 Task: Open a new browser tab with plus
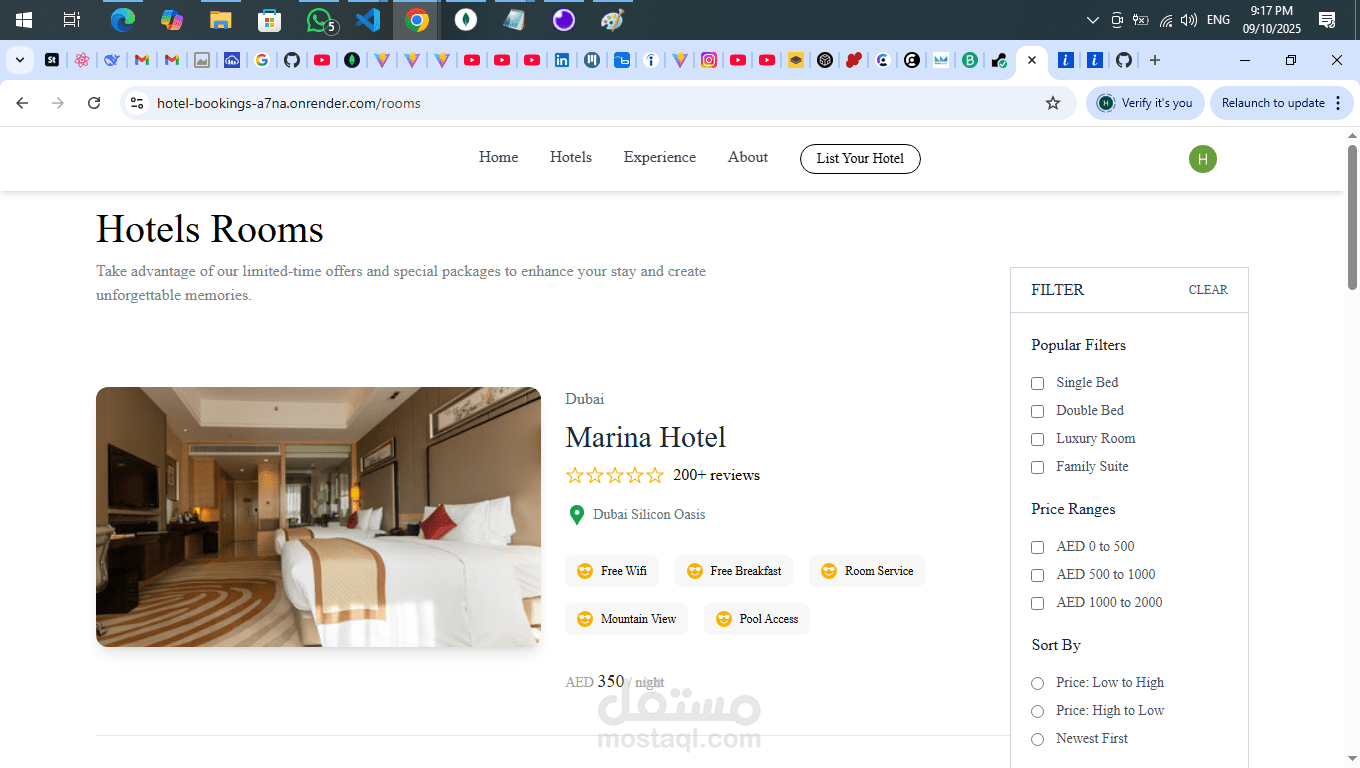(1155, 60)
